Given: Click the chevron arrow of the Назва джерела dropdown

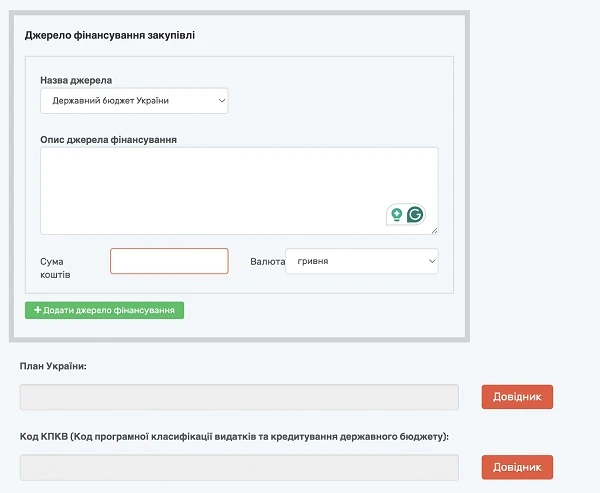Looking at the screenshot, I should point(220,101).
